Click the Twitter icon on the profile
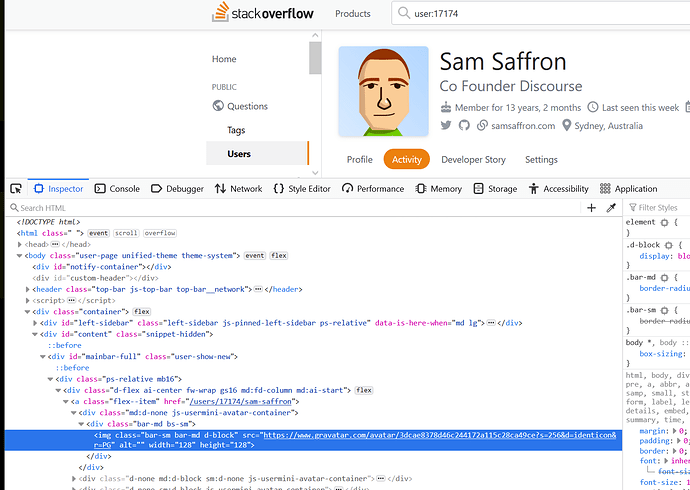The image size is (690, 490). click(x=446, y=125)
